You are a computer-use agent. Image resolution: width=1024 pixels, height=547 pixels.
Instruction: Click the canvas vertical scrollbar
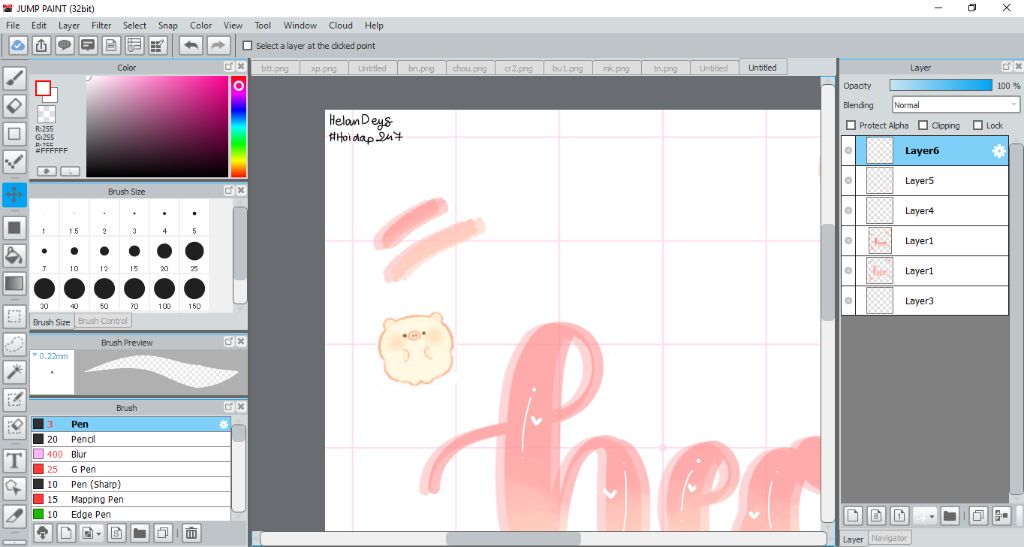click(x=827, y=272)
